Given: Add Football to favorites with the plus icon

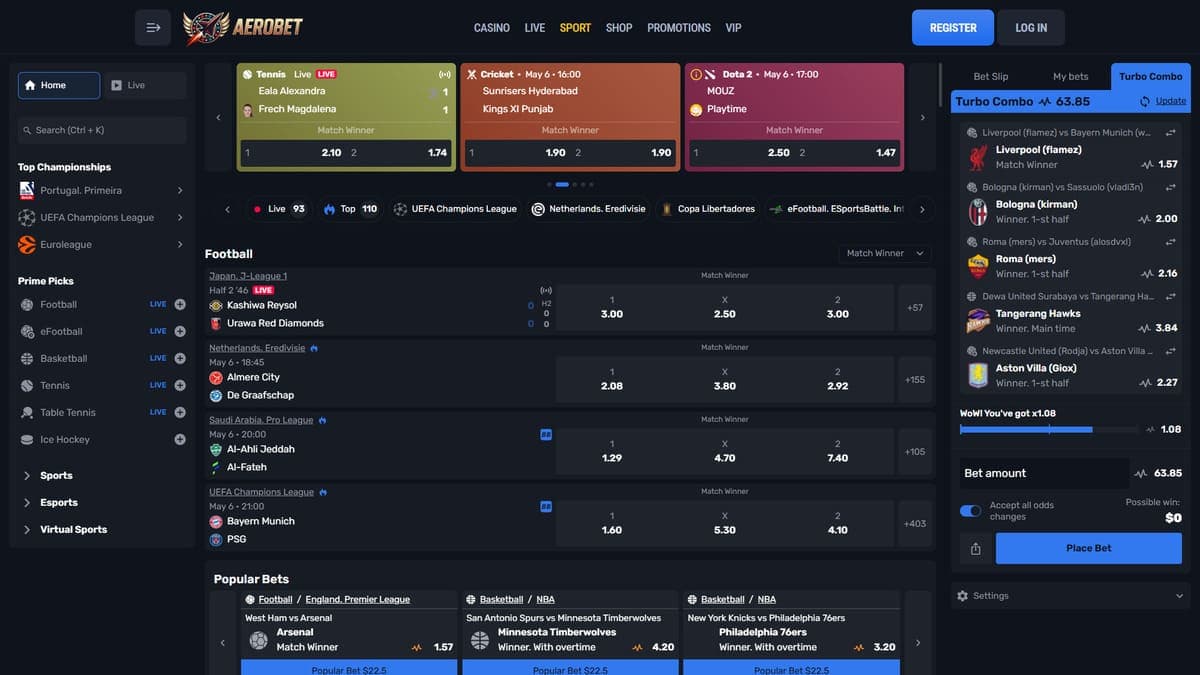Looking at the screenshot, I should click(x=180, y=304).
